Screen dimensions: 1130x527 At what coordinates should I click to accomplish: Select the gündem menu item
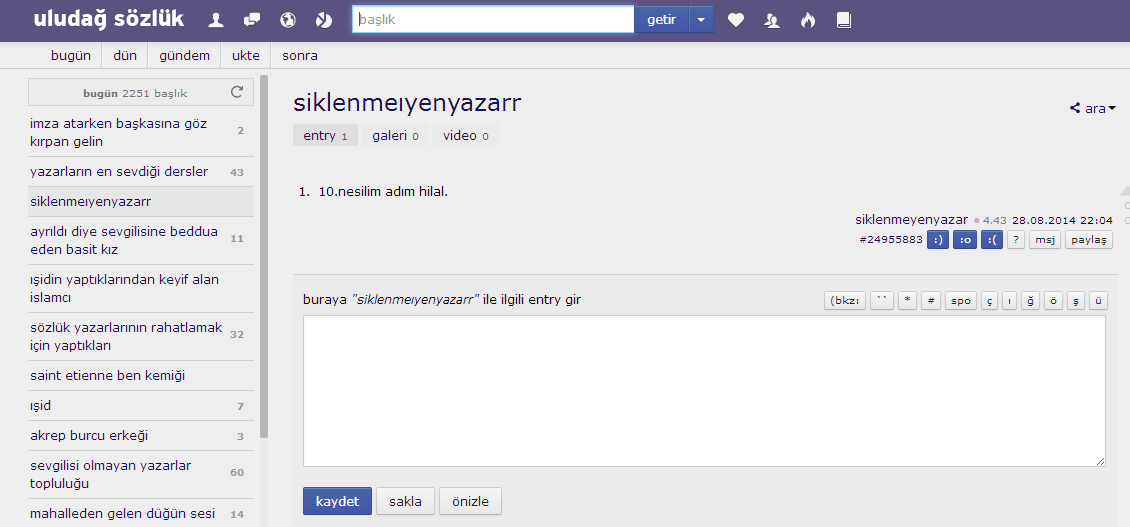tap(184, 56)
